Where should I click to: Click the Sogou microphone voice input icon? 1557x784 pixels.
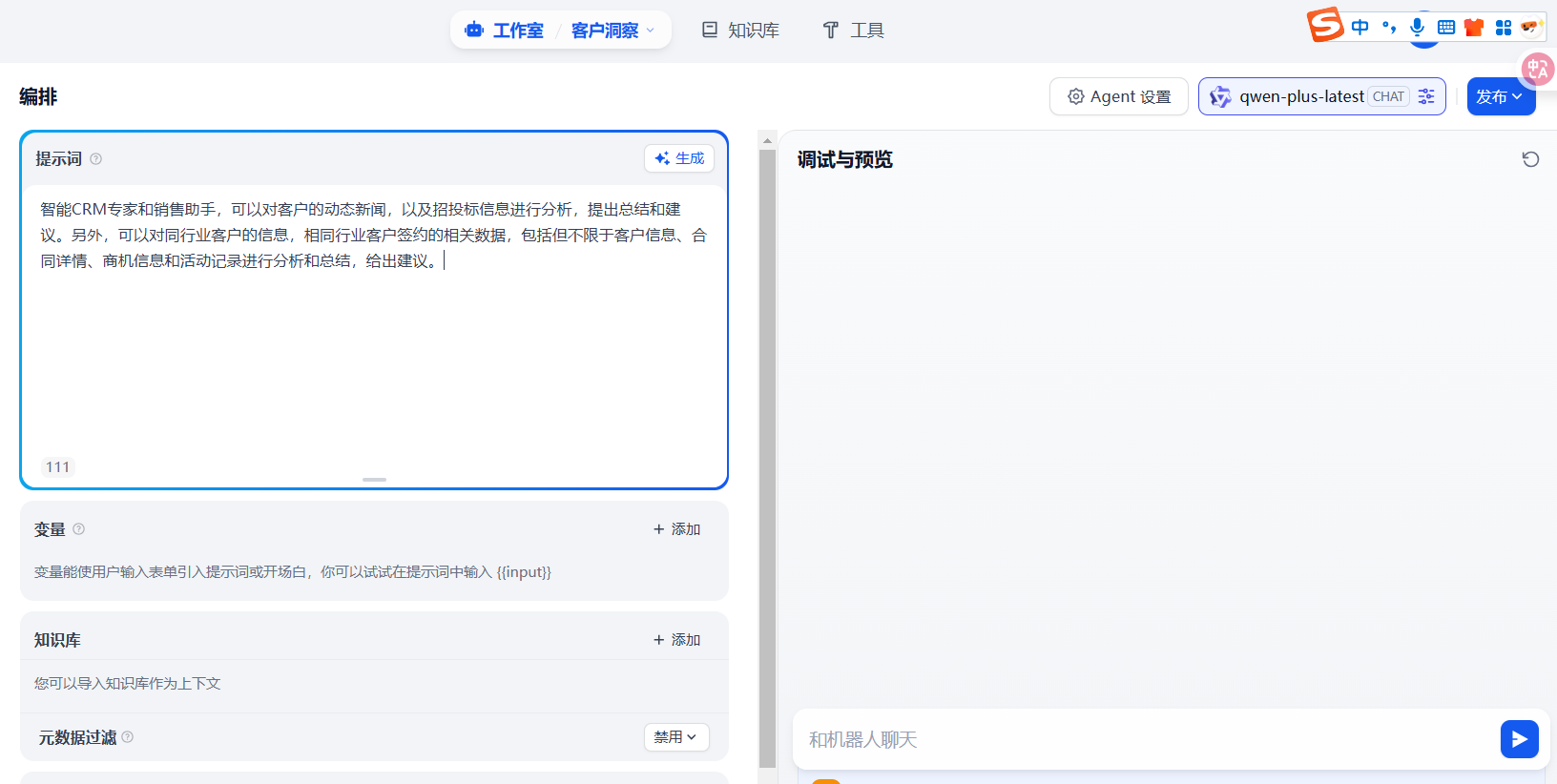(x=1417, y=27)
